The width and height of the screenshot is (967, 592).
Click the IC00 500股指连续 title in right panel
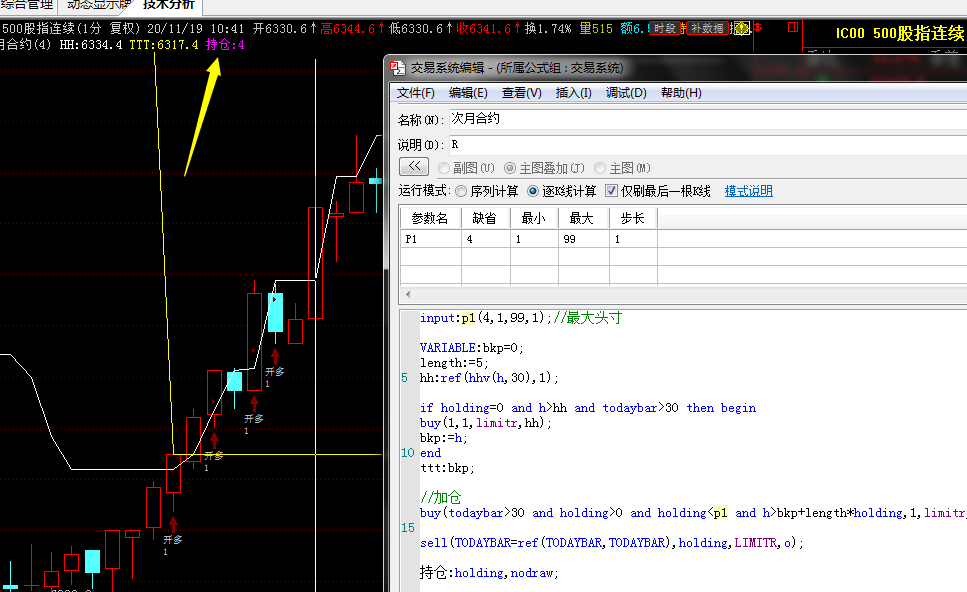[x=900, y=33]
